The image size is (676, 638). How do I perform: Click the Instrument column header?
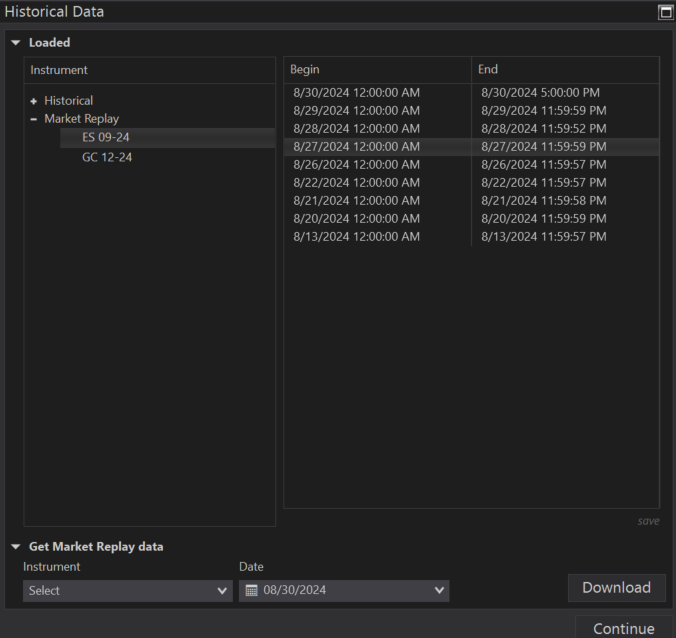coord(150,70)
